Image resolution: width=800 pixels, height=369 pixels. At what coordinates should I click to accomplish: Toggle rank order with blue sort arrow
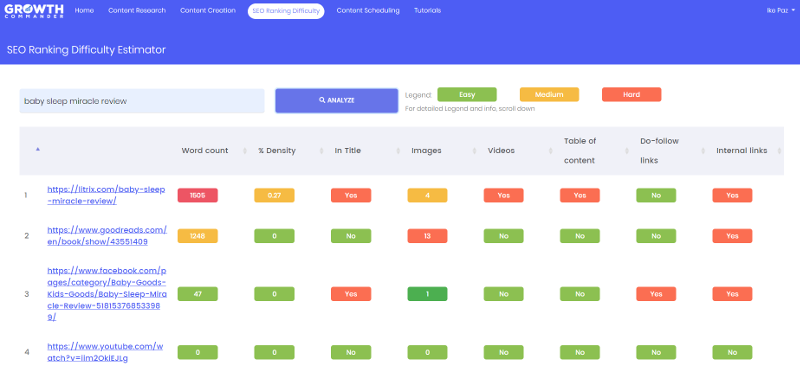coord(37,150)
